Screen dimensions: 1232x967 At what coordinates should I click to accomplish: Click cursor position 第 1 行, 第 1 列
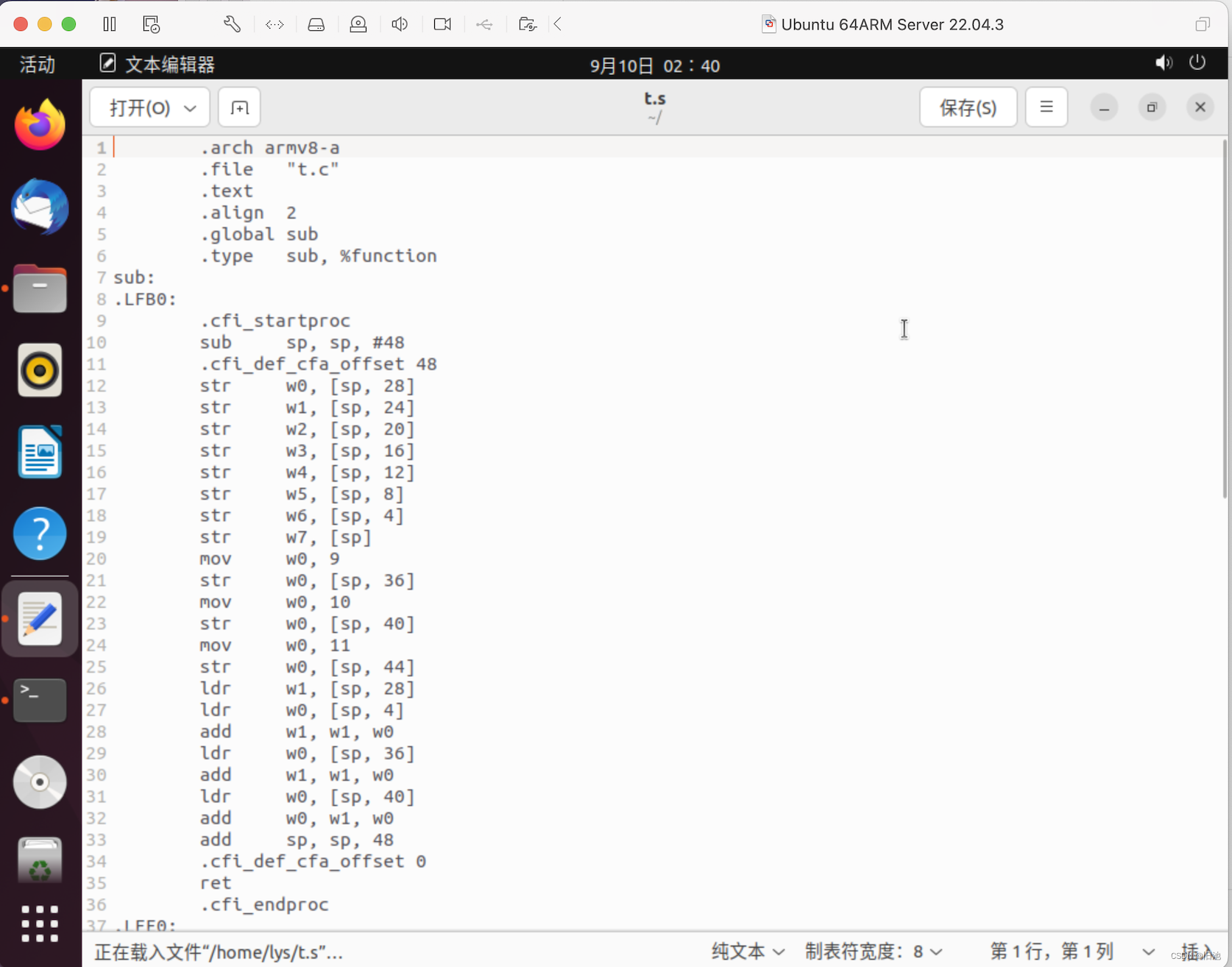point(1052,951)
